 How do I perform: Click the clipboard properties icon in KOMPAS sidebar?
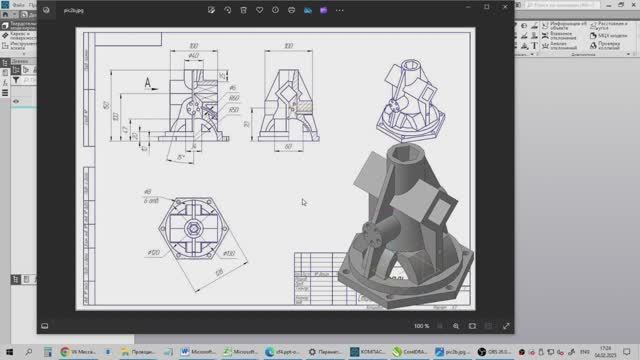(x=5, y=73)
